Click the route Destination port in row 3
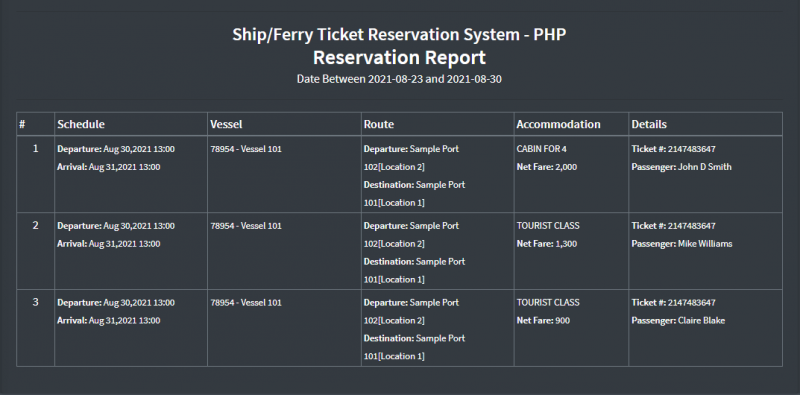 click(x=414, y=347)
